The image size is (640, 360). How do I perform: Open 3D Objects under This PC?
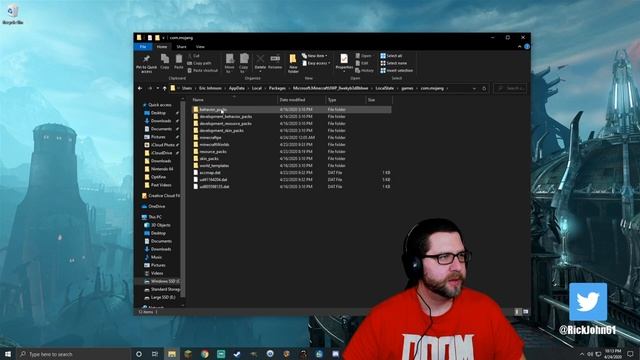pyautogui.click(x=160, y=225)
